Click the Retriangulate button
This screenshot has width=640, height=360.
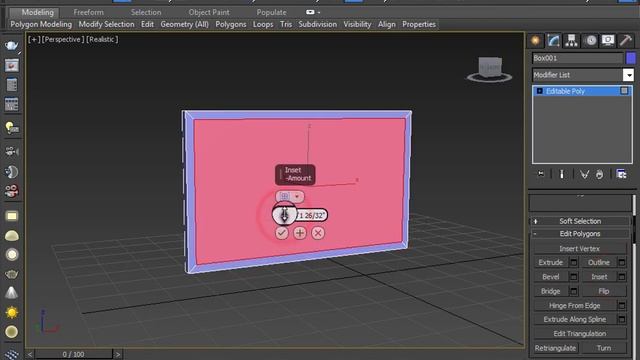click(555, 348)
